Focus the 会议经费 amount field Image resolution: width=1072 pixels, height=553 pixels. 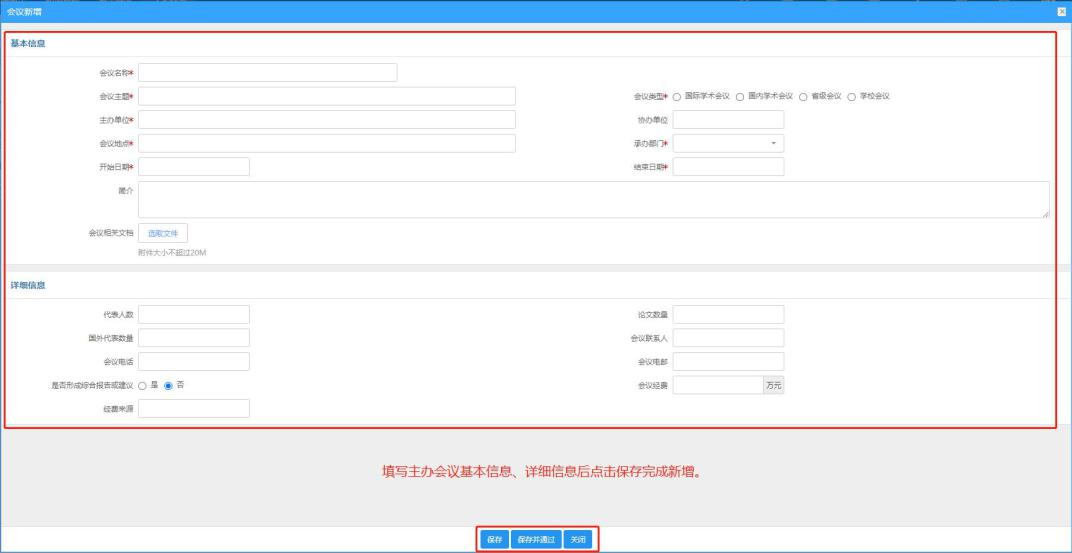coord(718,386)
